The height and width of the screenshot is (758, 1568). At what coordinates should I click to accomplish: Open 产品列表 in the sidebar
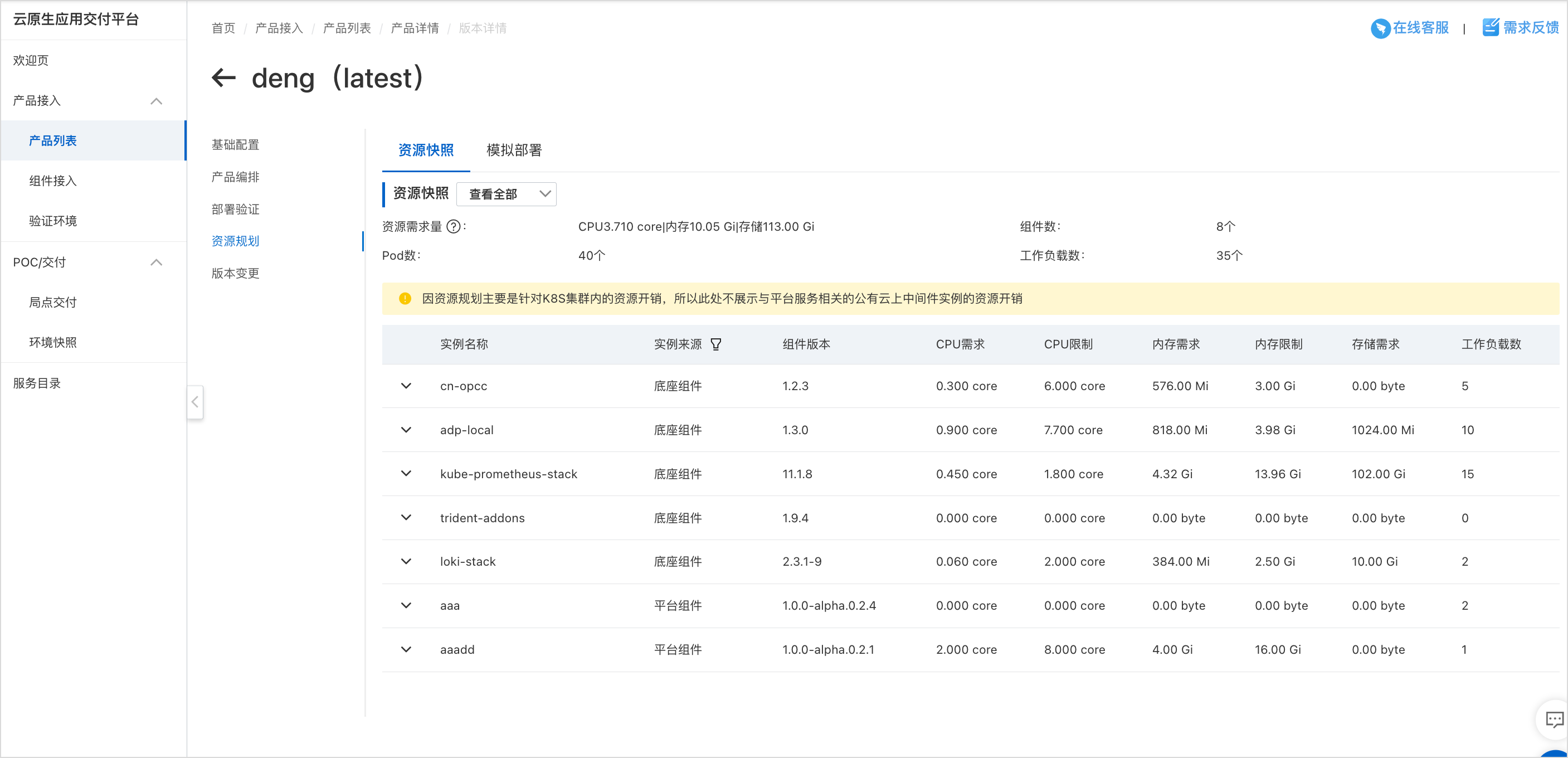[93, 140]
